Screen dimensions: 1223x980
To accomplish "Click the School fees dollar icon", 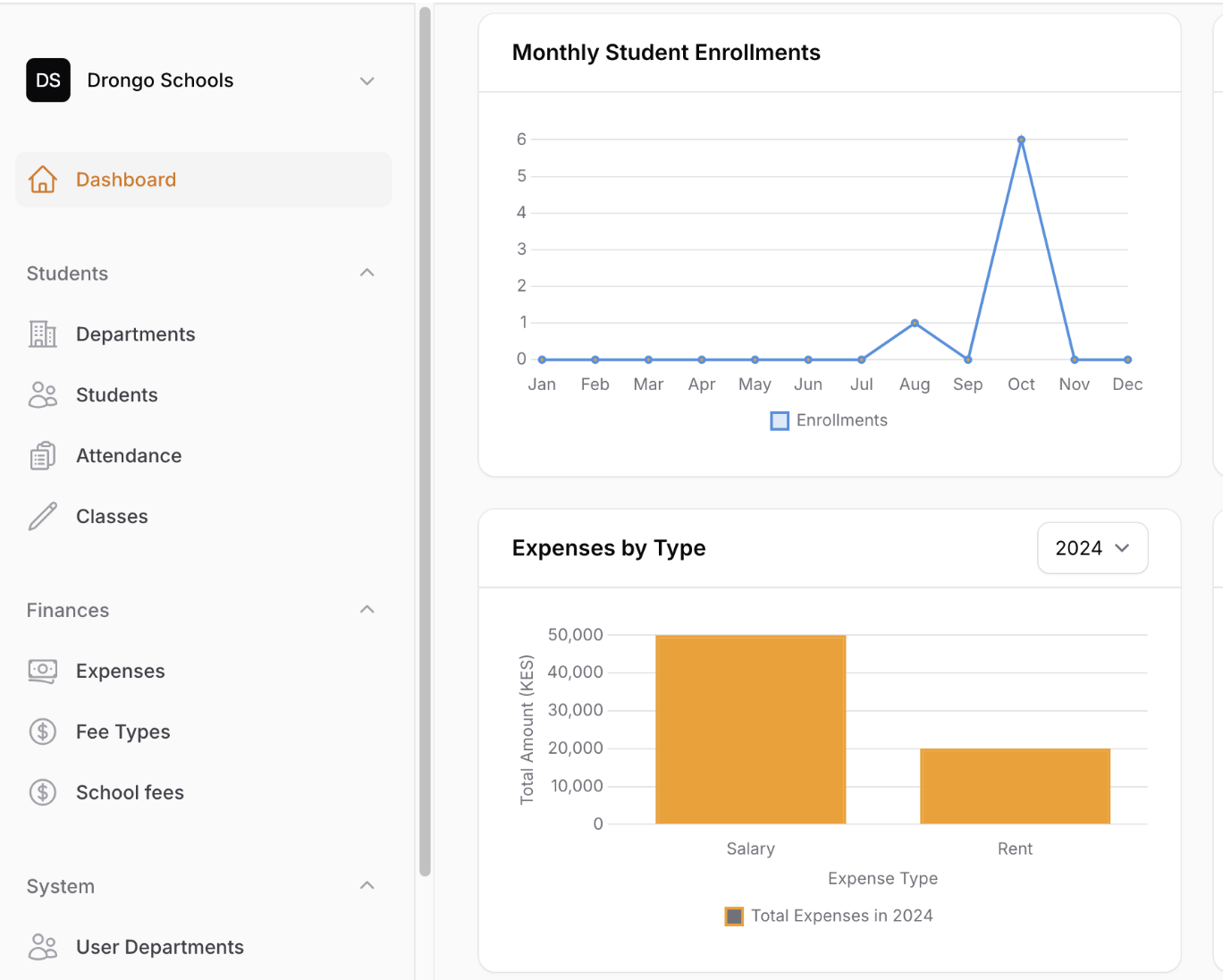I will (x=42, y=792).
